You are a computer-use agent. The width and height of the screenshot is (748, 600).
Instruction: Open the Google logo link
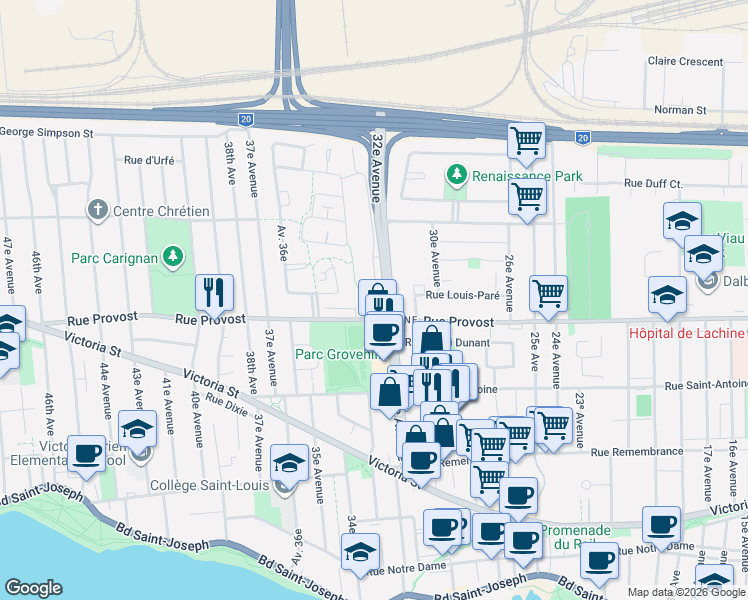click(34, 588)
